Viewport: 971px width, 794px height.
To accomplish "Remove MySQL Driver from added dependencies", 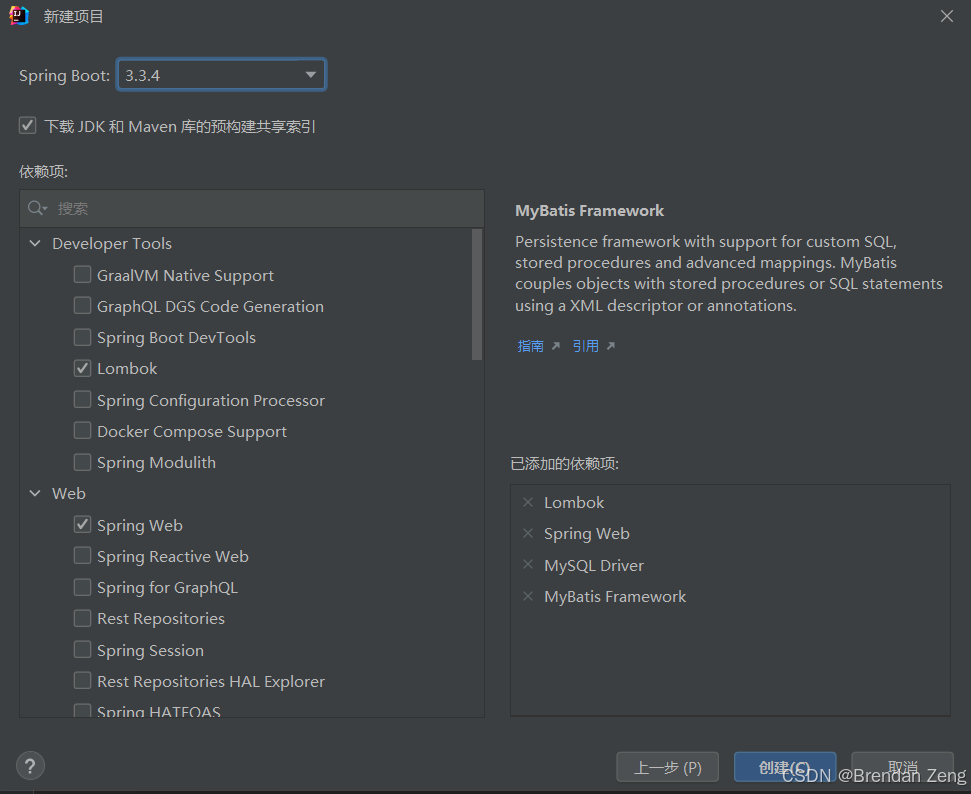I will pos(528,565).
